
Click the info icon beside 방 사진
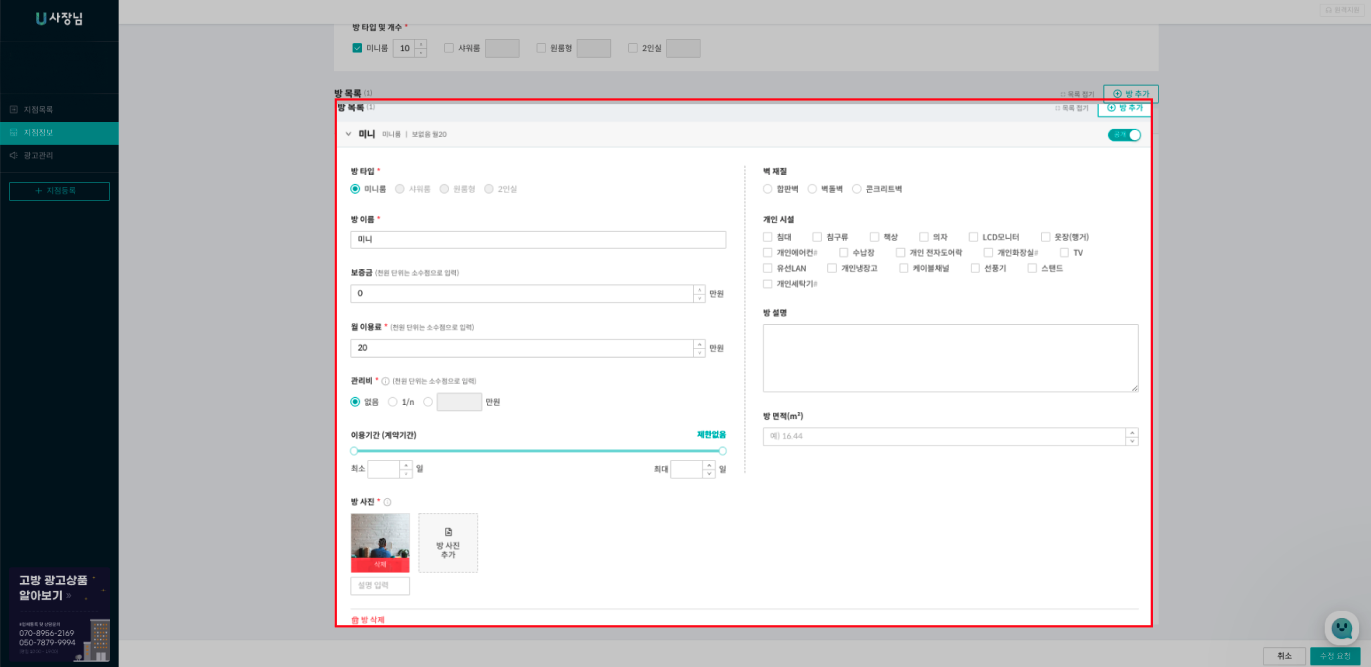388,502
